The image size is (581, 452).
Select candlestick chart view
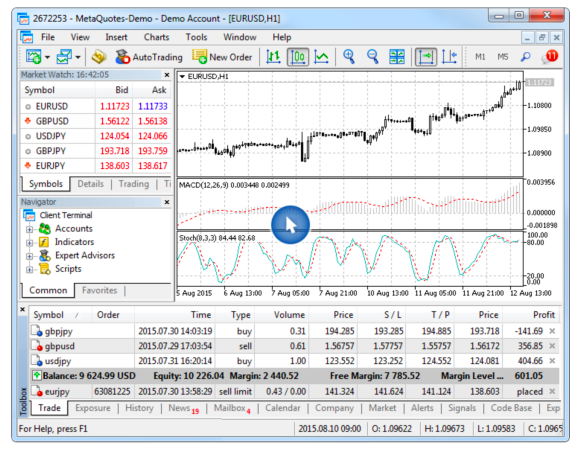(x=298, y=57)
